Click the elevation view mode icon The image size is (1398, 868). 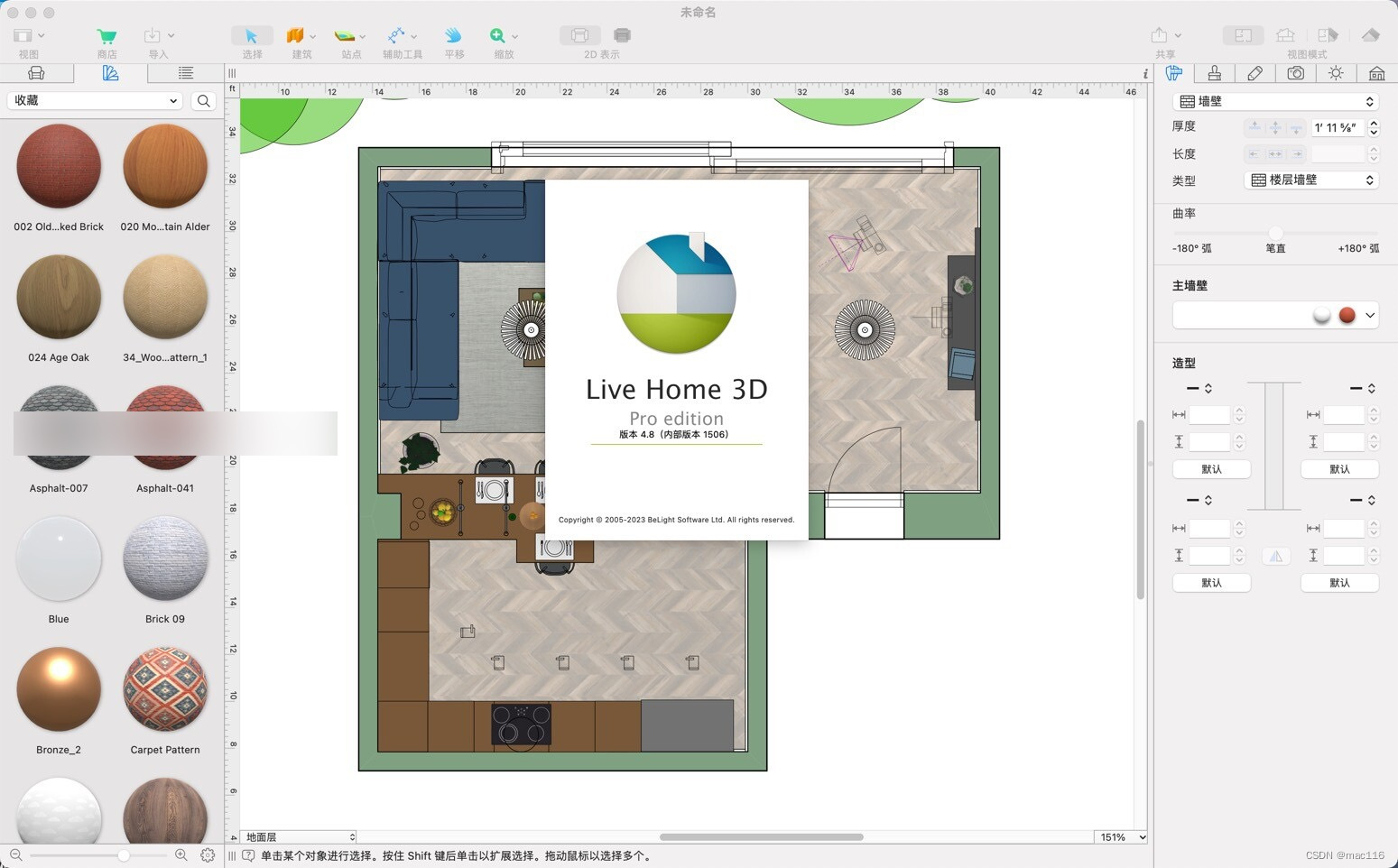[x=1370, y=35]
